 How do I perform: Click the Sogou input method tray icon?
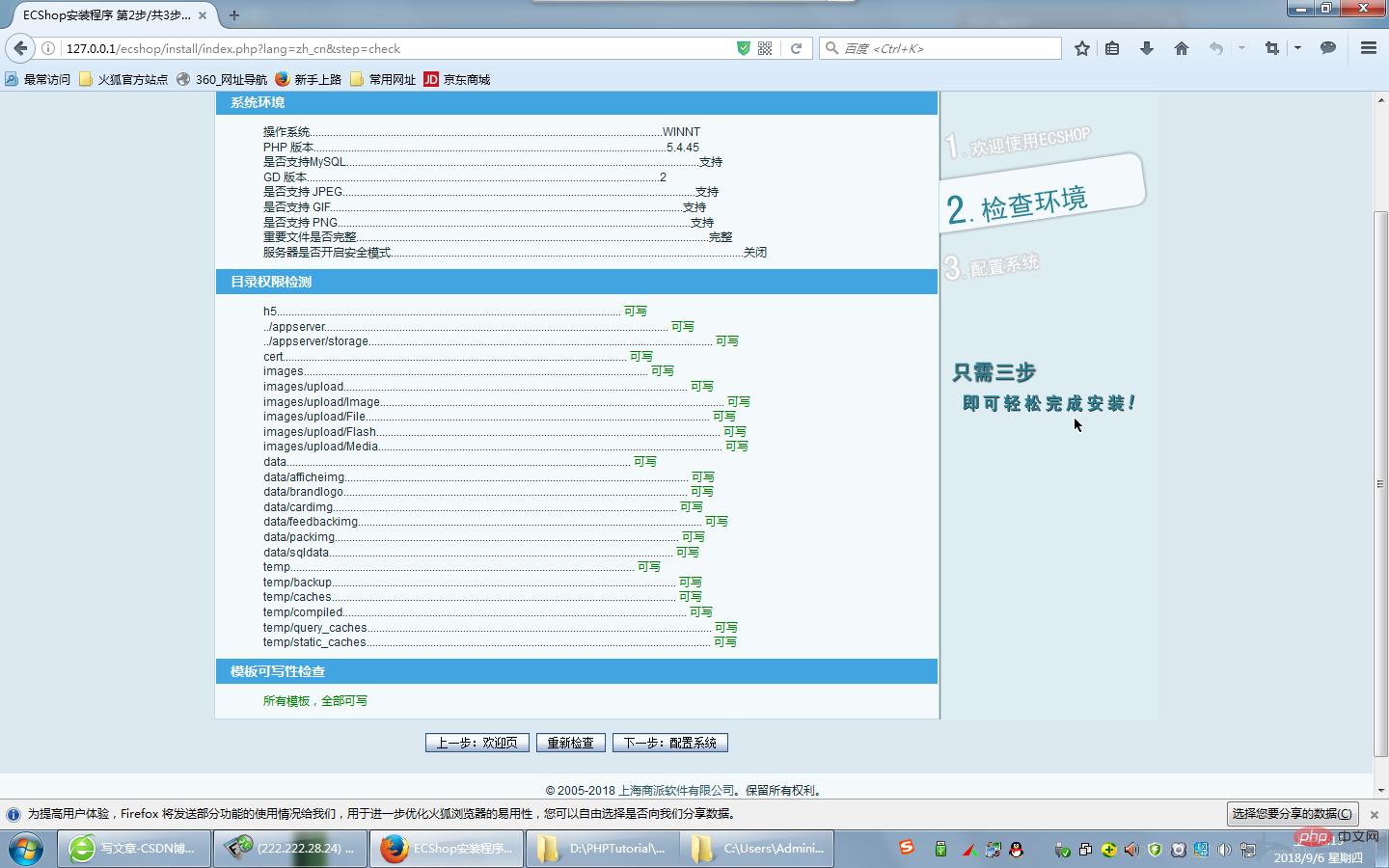907,847
